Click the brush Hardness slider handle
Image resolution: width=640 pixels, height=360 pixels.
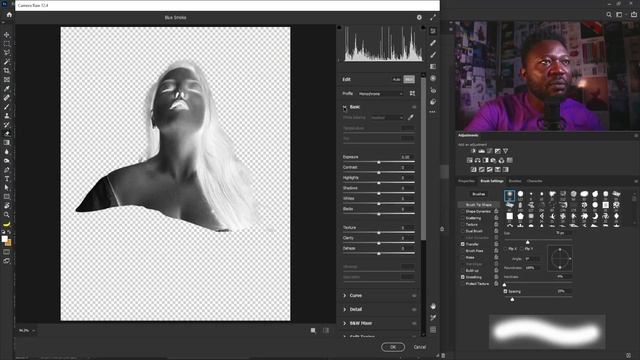click(504, 284)
